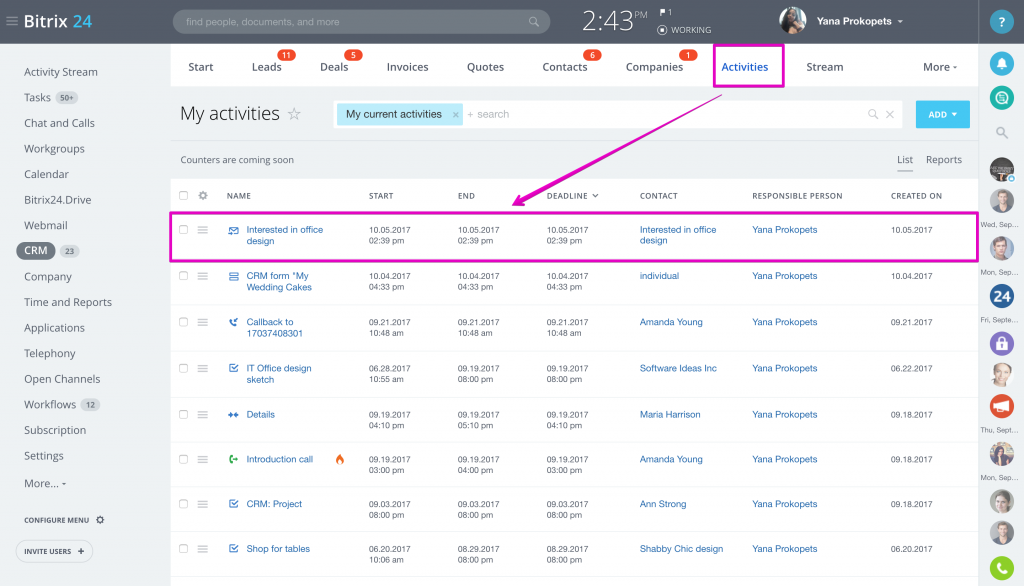Image resolution: width=1024 pixels, height=586 pixels.
Task: Open row menu for CRM form My Wedding Cakes
Action: point(203,276)
